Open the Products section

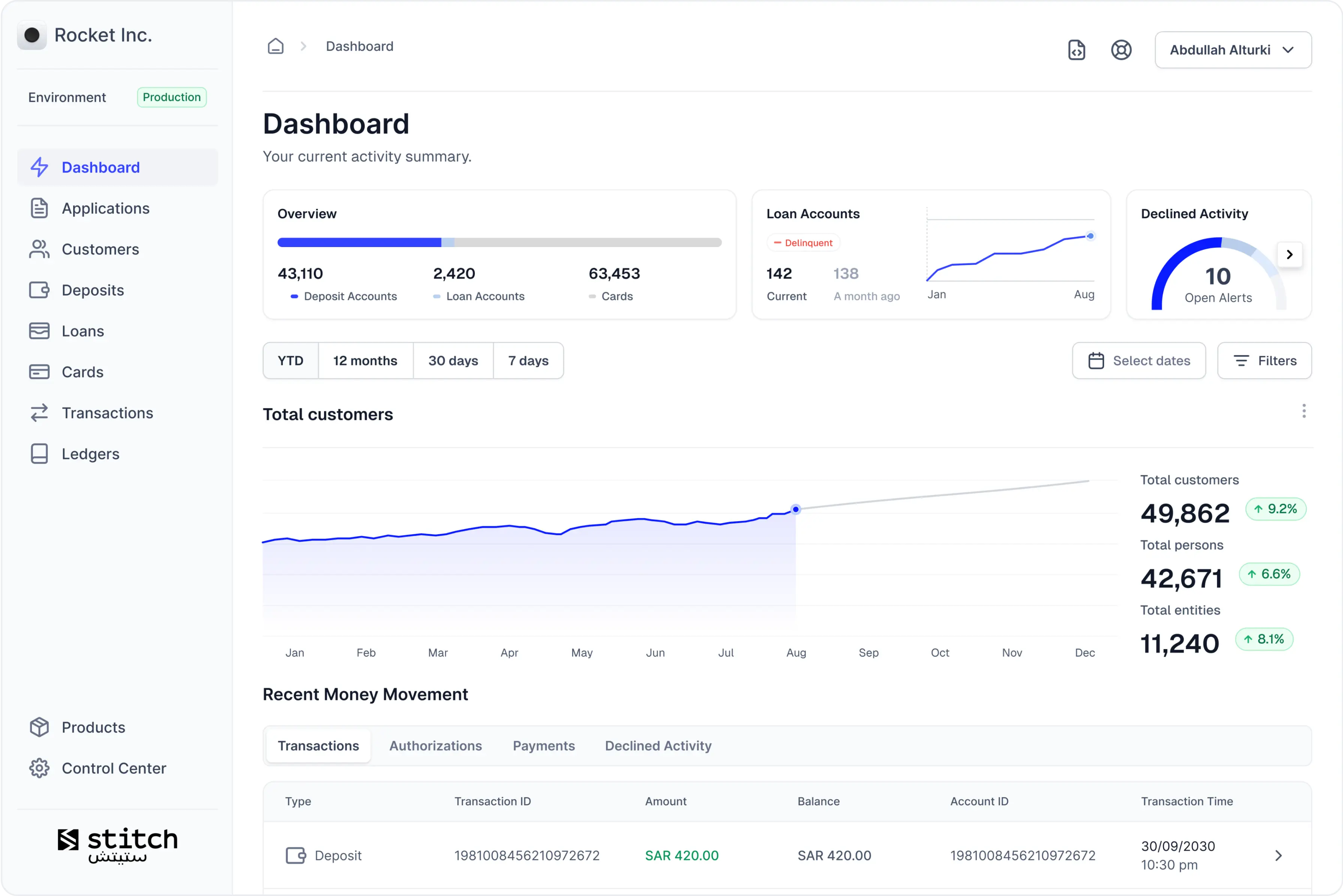coord(93,727)
